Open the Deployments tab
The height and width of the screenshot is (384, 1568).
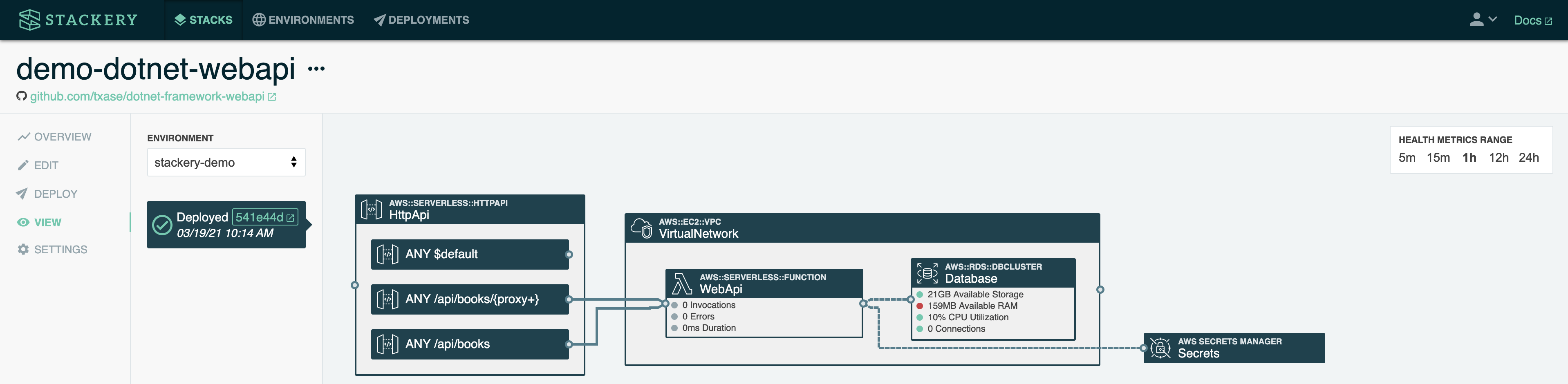click(x=421, y=20)
